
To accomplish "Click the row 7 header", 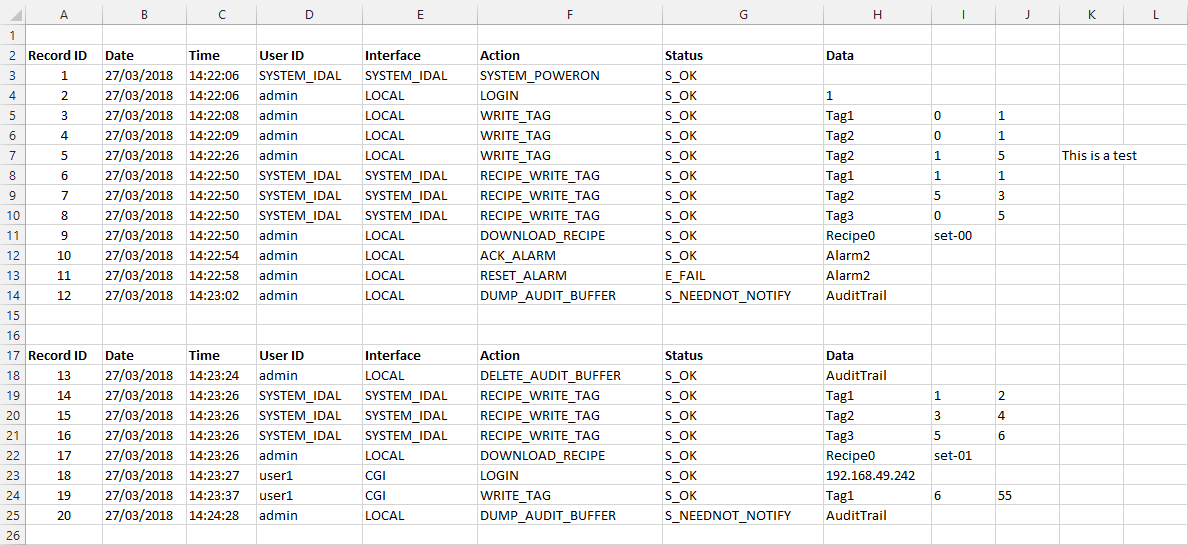I will coord(12,155).
